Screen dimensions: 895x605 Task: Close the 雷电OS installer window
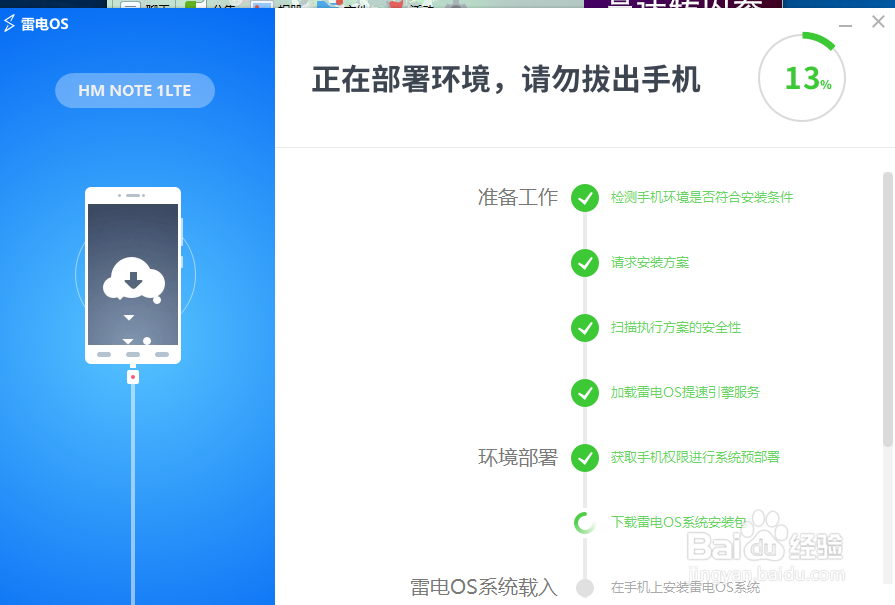[878, 22]
